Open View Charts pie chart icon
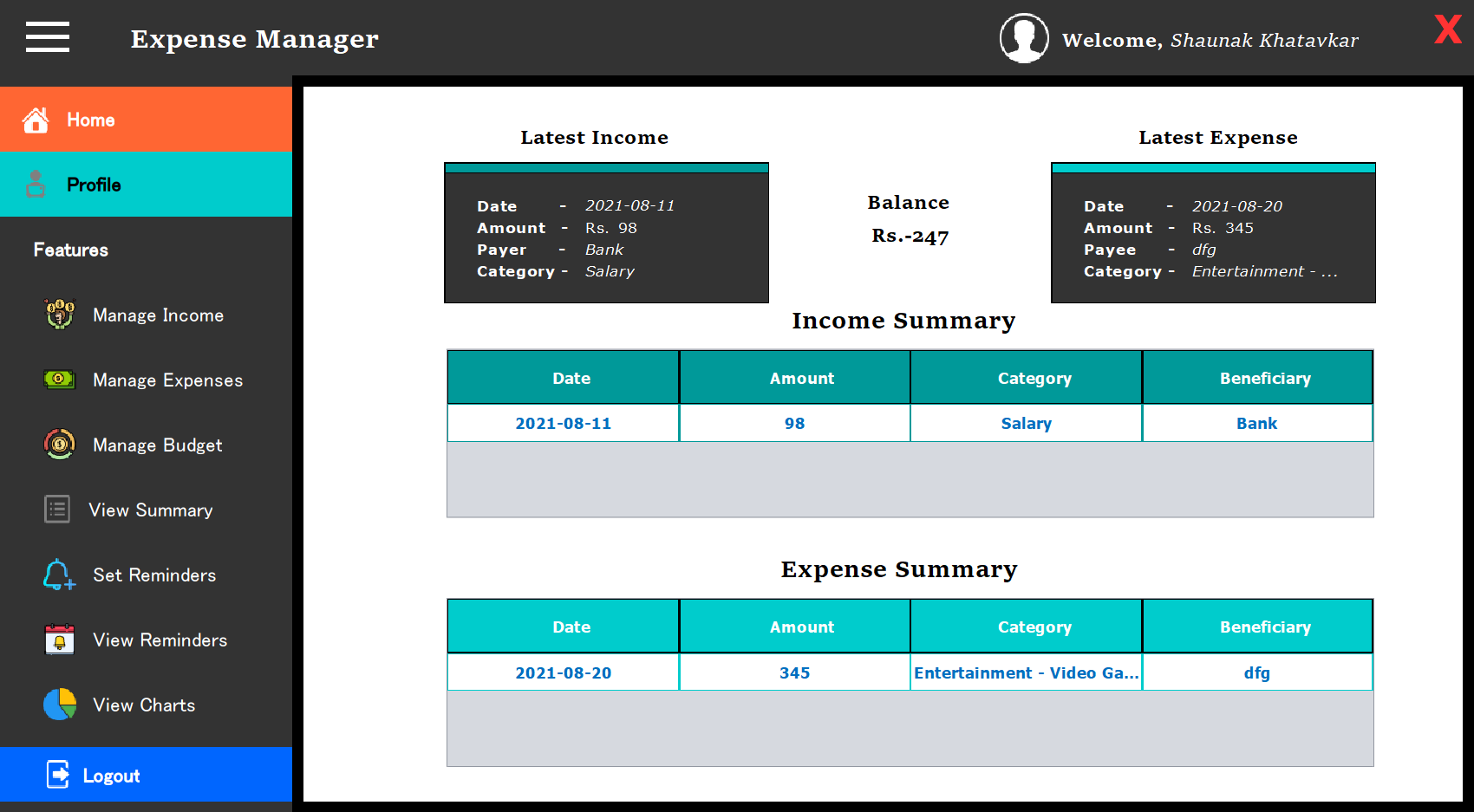The image size is (1474, 812). pyautogui.click(x=57, y=705)
